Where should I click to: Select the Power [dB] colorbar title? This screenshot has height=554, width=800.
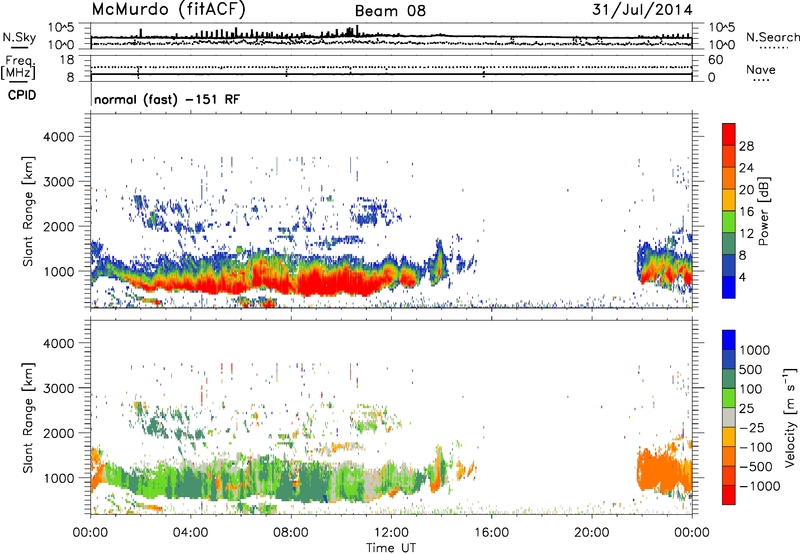(x=763, y=211)
